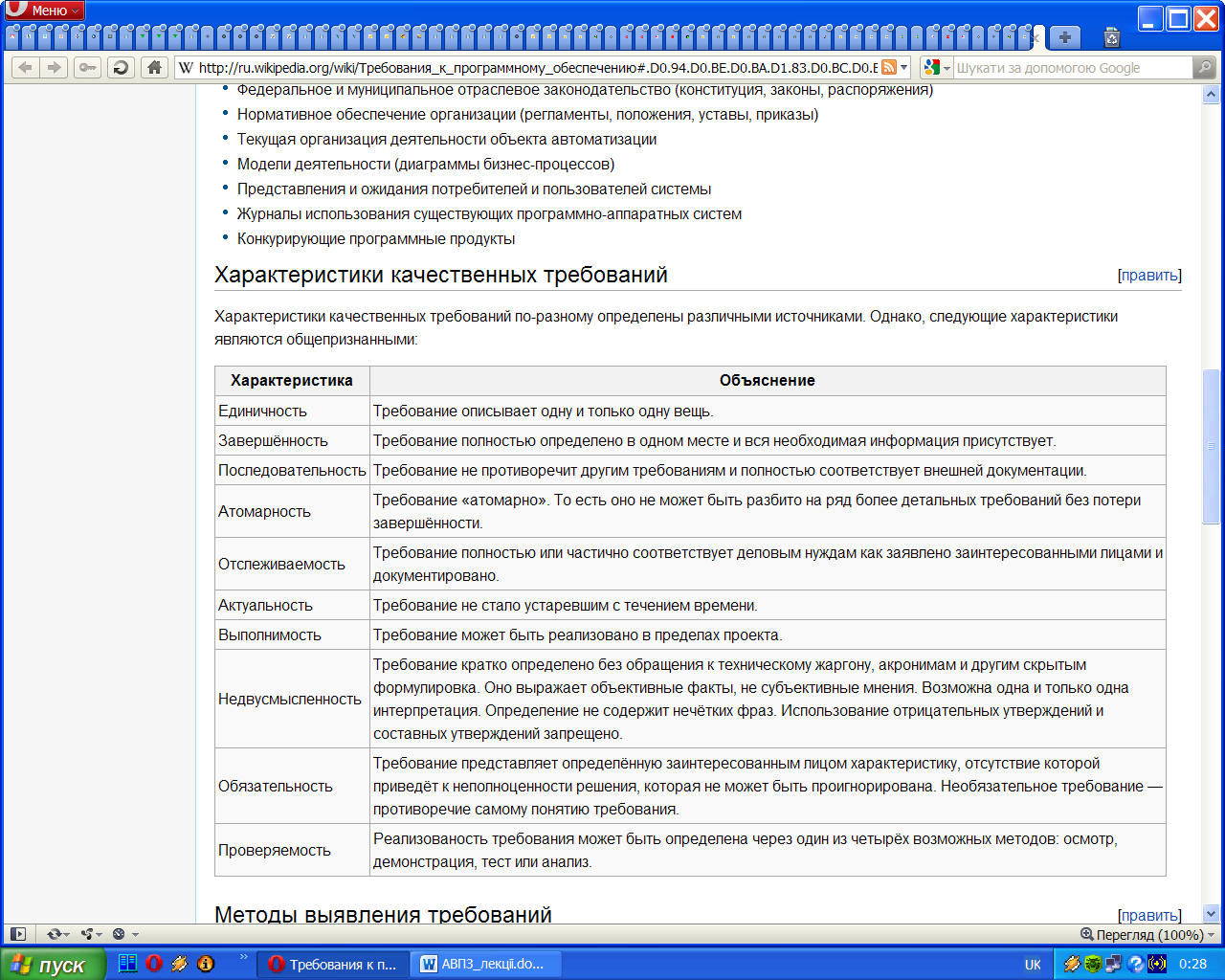The image size is (1225, 980).
Task: Click the orange info icon in quick launch
Action: (206, 964)
